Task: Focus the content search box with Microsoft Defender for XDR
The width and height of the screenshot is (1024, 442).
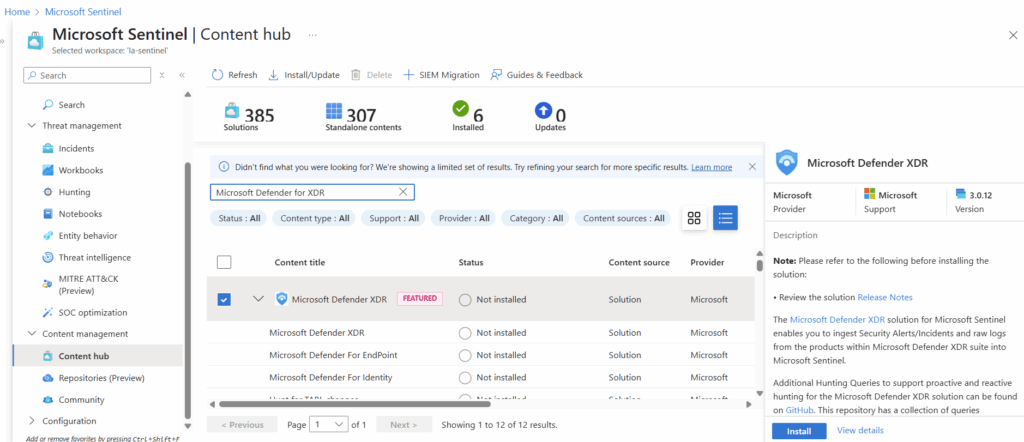Action: (312, 192)
